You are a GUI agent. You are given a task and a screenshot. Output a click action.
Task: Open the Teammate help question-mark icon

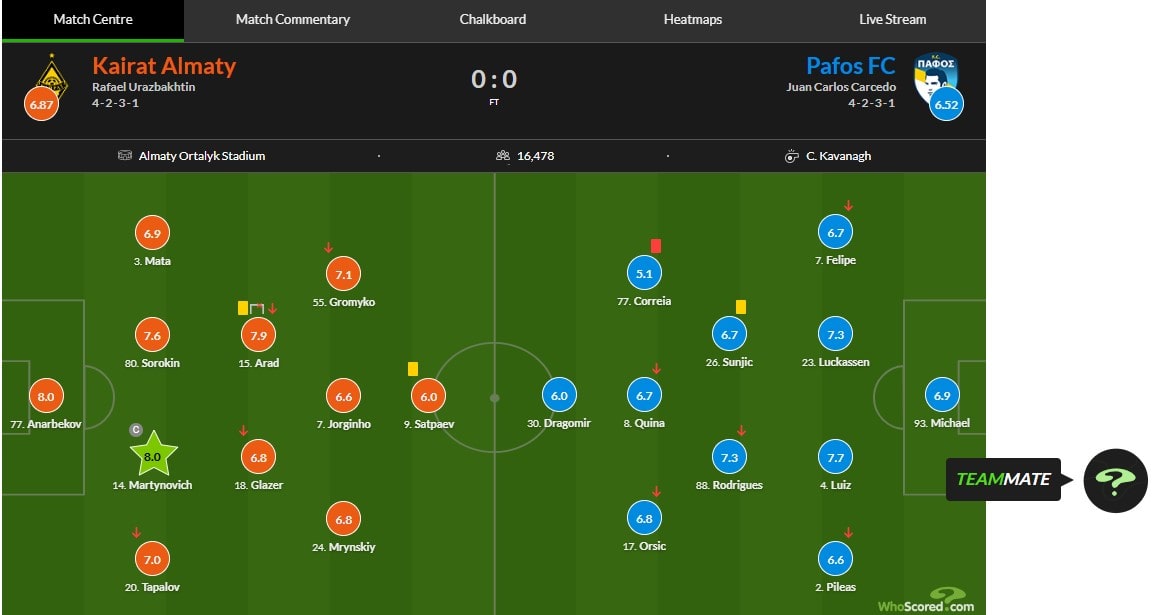click(1115, 480)
